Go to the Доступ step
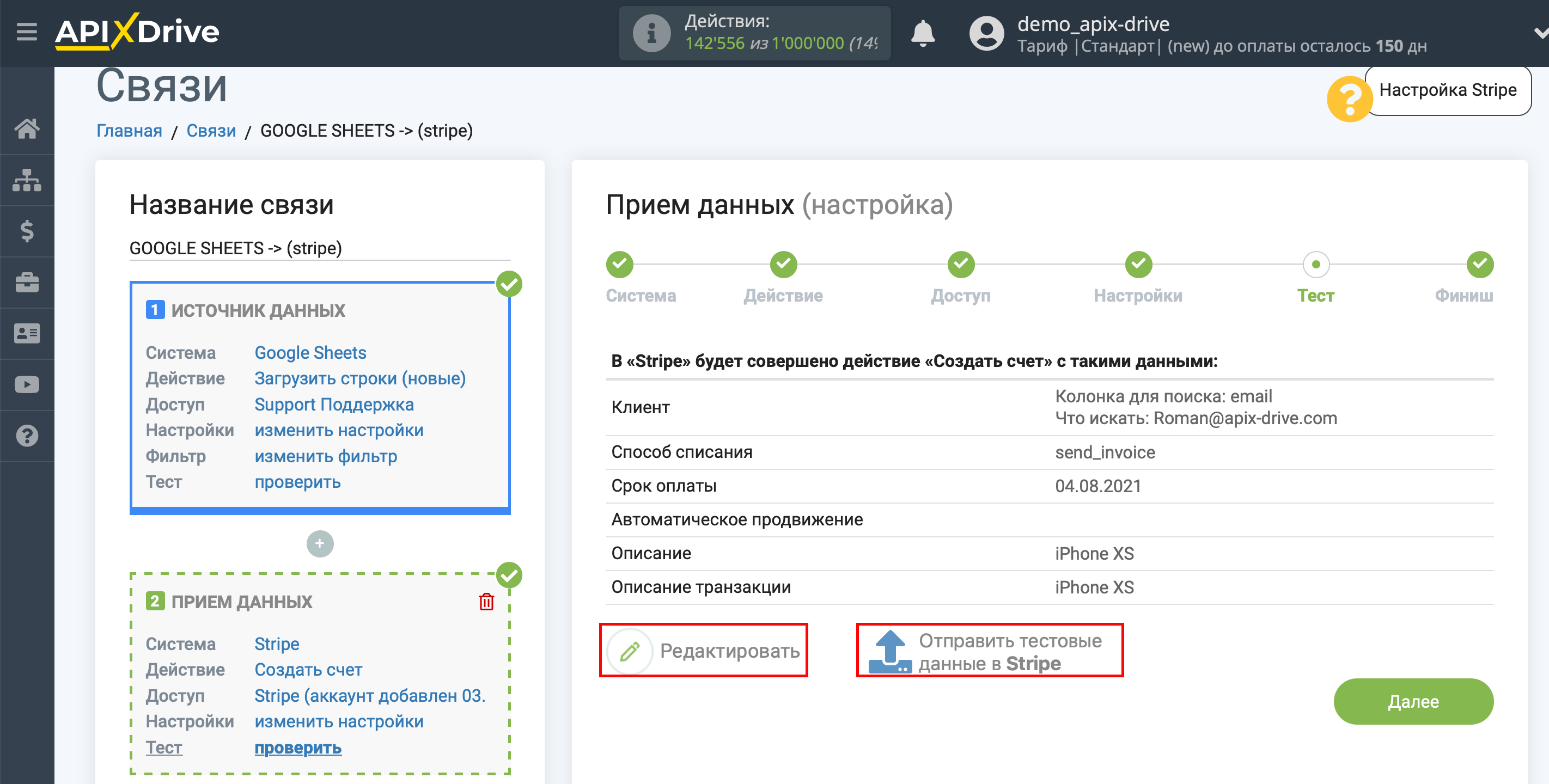This screenshot has width=1549, height=784. pos(960,265)
